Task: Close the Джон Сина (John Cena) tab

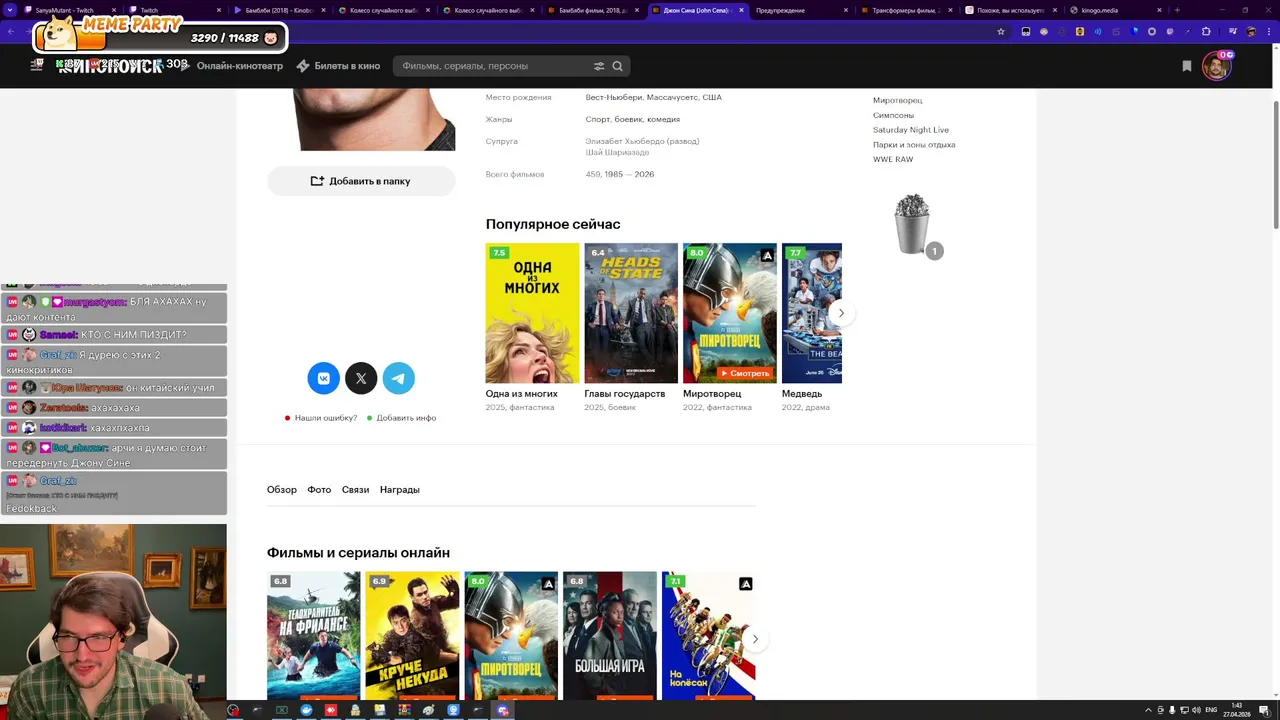Action: pos(741,10)
